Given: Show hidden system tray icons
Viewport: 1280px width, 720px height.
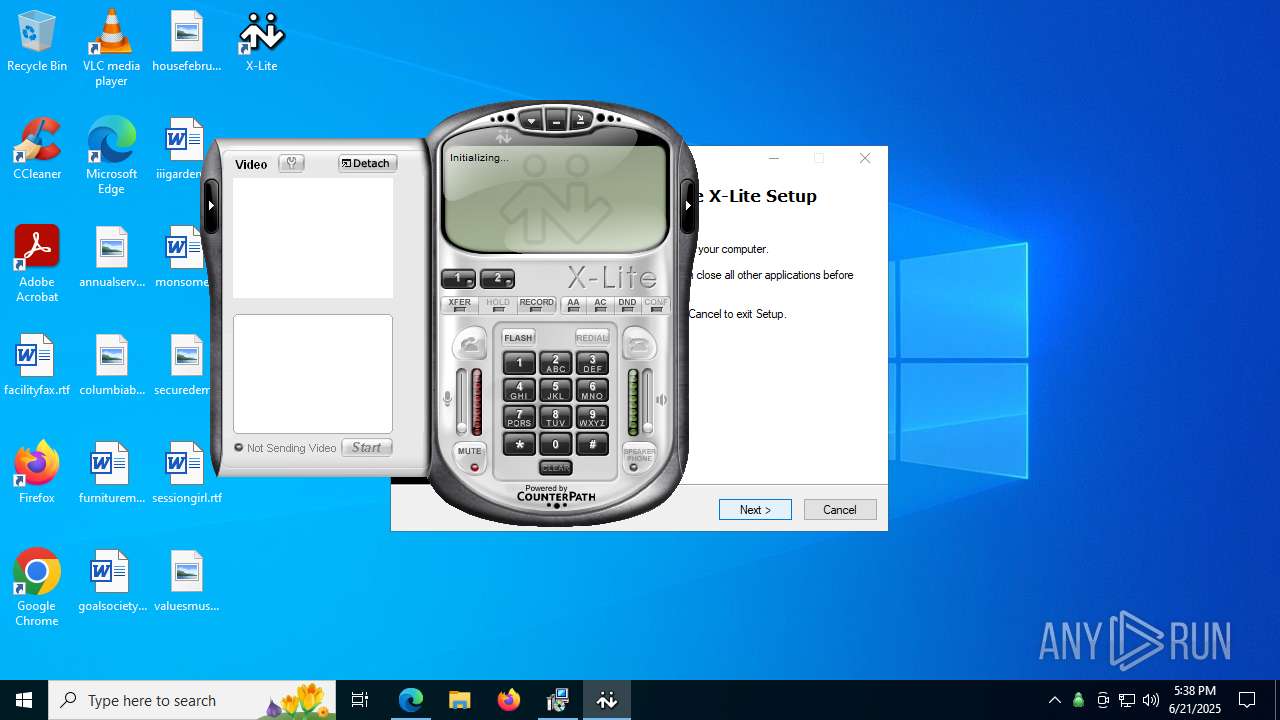Looking at the screenshot, I should (1054, 700).
